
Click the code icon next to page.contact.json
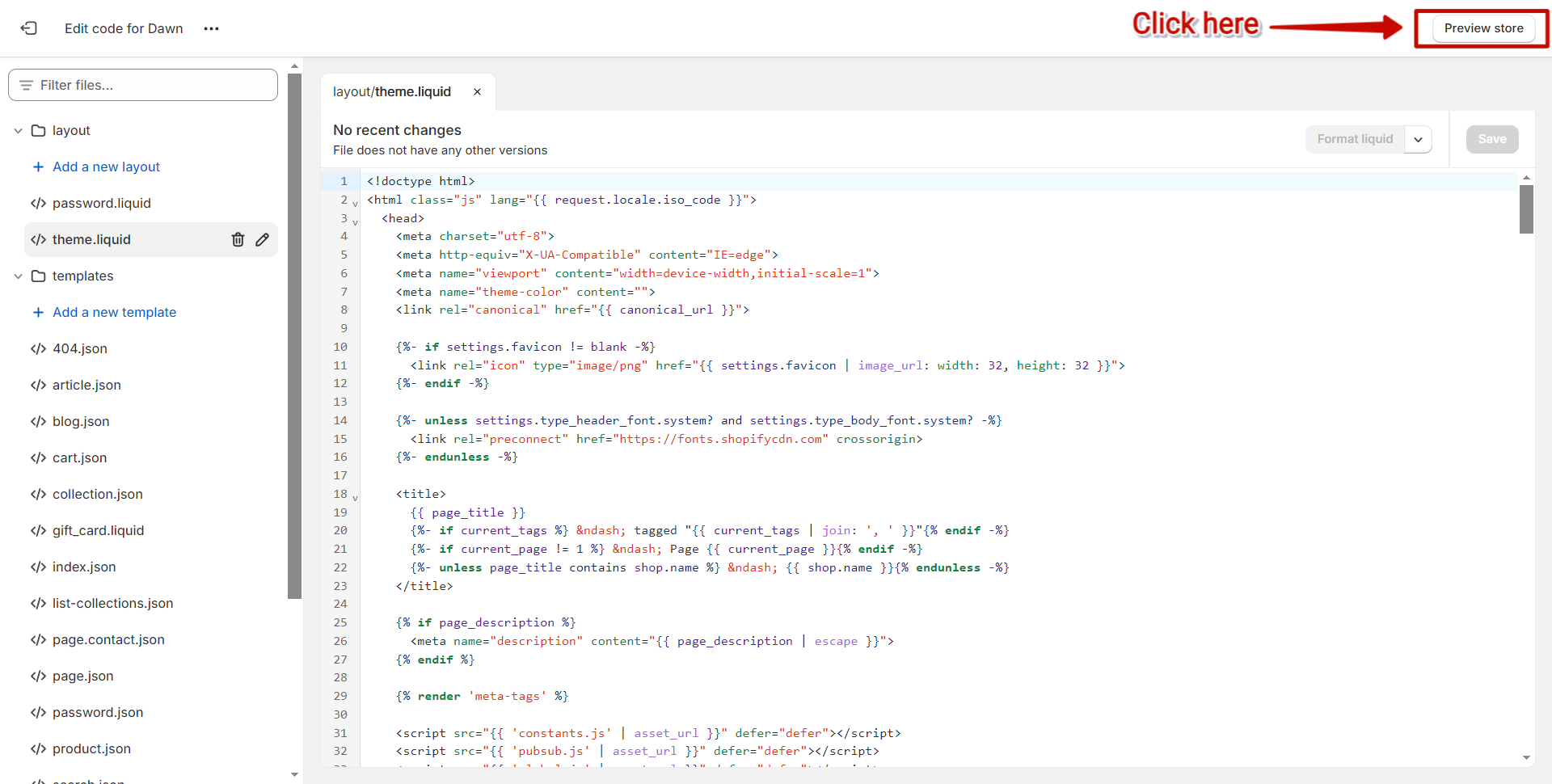click(38, 639)
